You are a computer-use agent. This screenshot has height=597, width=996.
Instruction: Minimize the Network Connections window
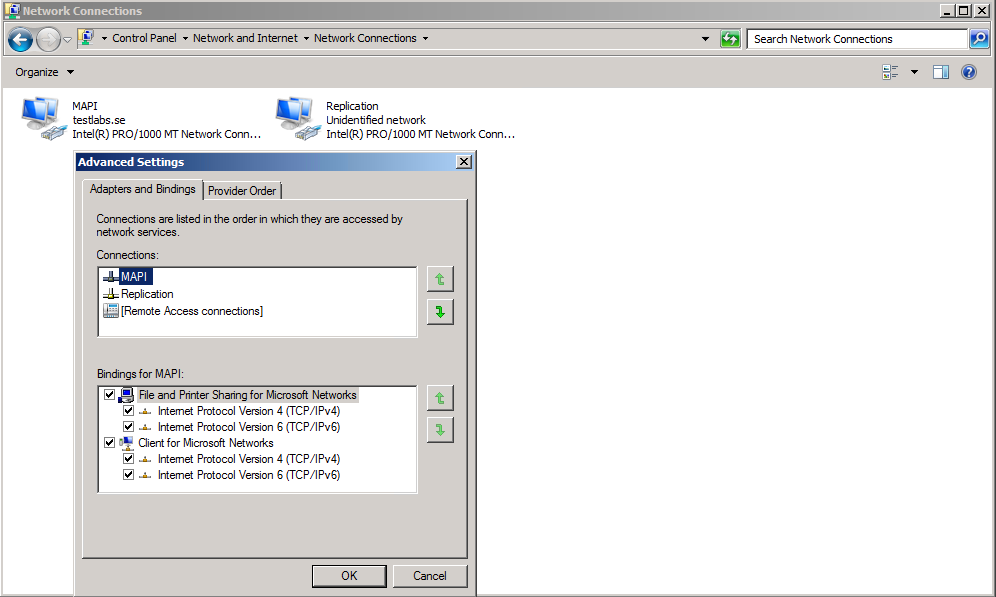pos(948,11)
